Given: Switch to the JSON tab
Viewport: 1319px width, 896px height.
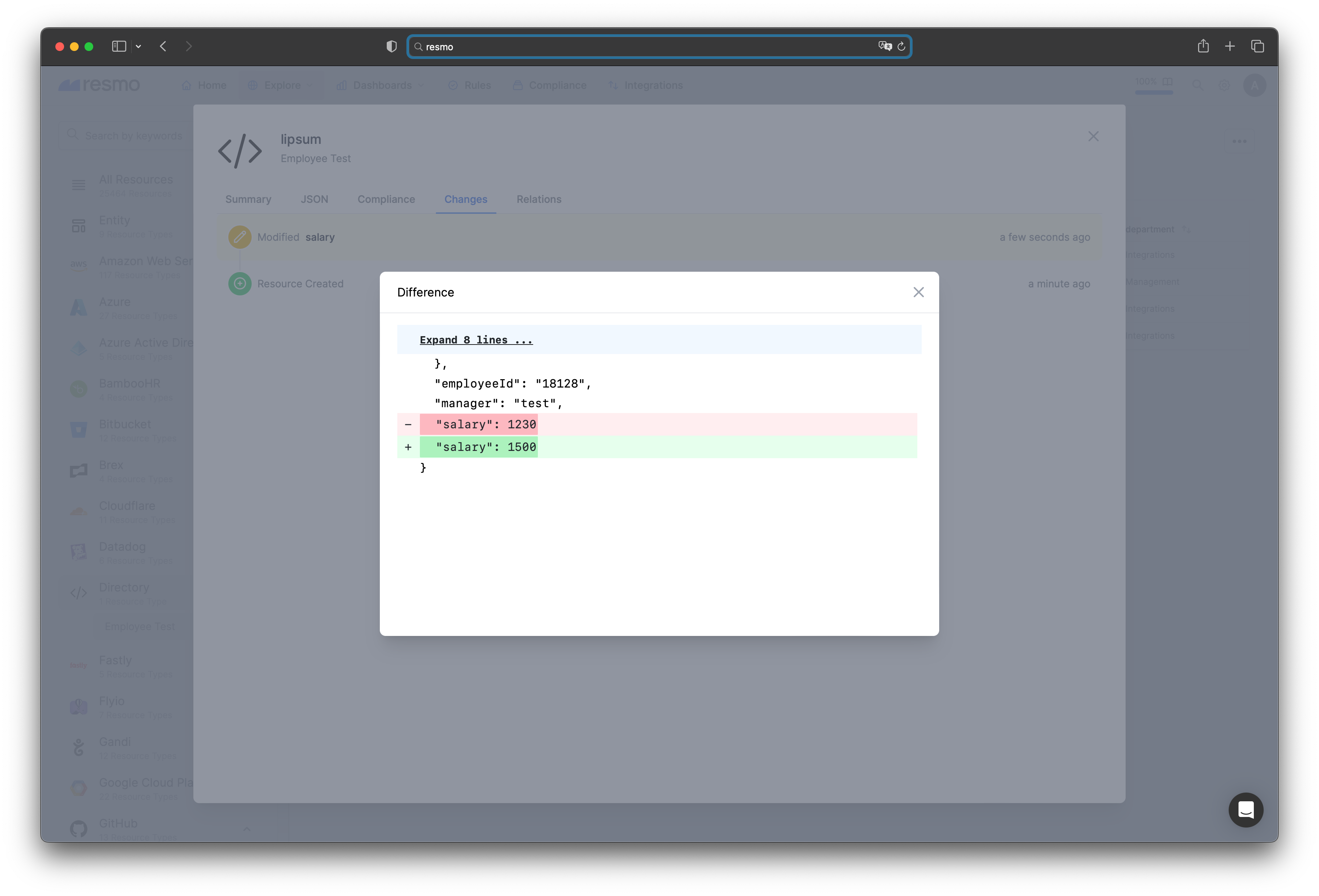Looking at the screenshot, I should 314,199.
